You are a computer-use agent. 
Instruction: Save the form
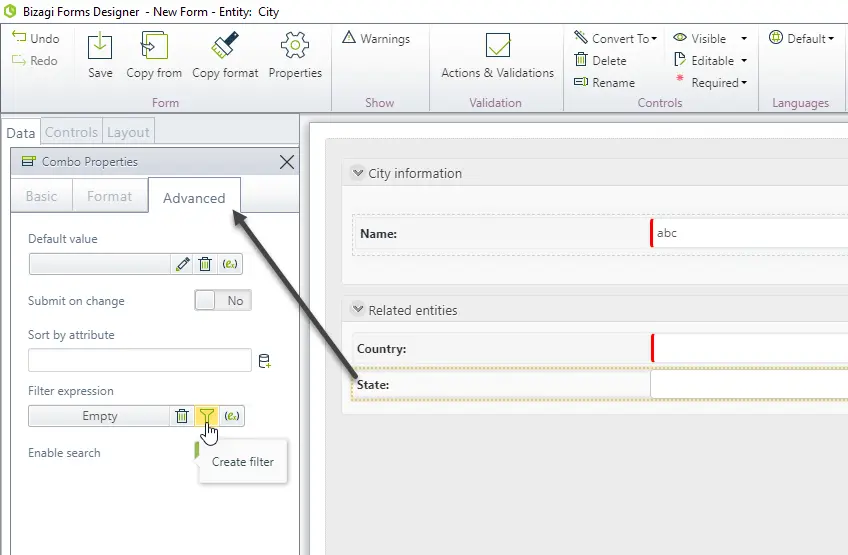(x=100, y=55)
